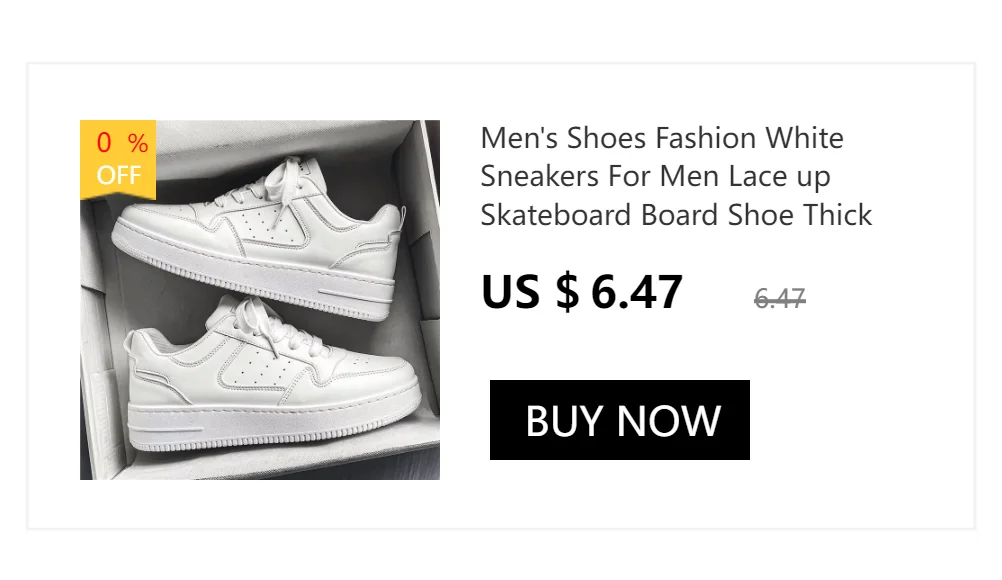Click the "Sneakers For Men Lace up" title line
1002x580 pixels.
tap(655, 176)
